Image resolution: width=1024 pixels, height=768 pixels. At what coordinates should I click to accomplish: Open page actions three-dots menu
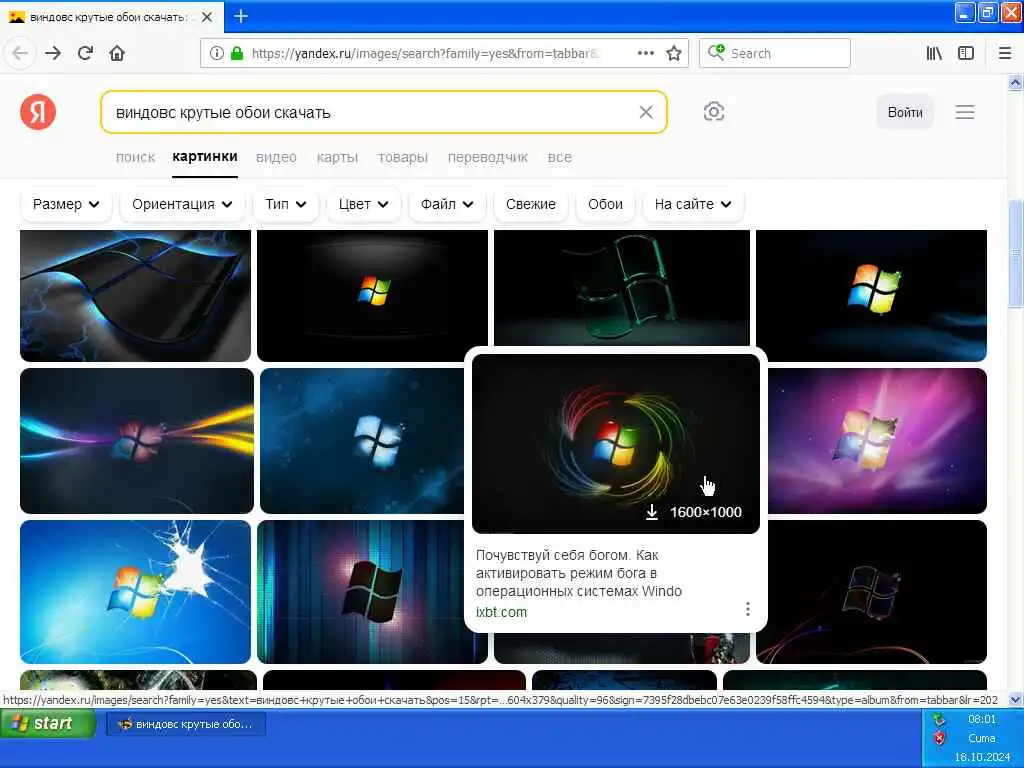(646, 54)
